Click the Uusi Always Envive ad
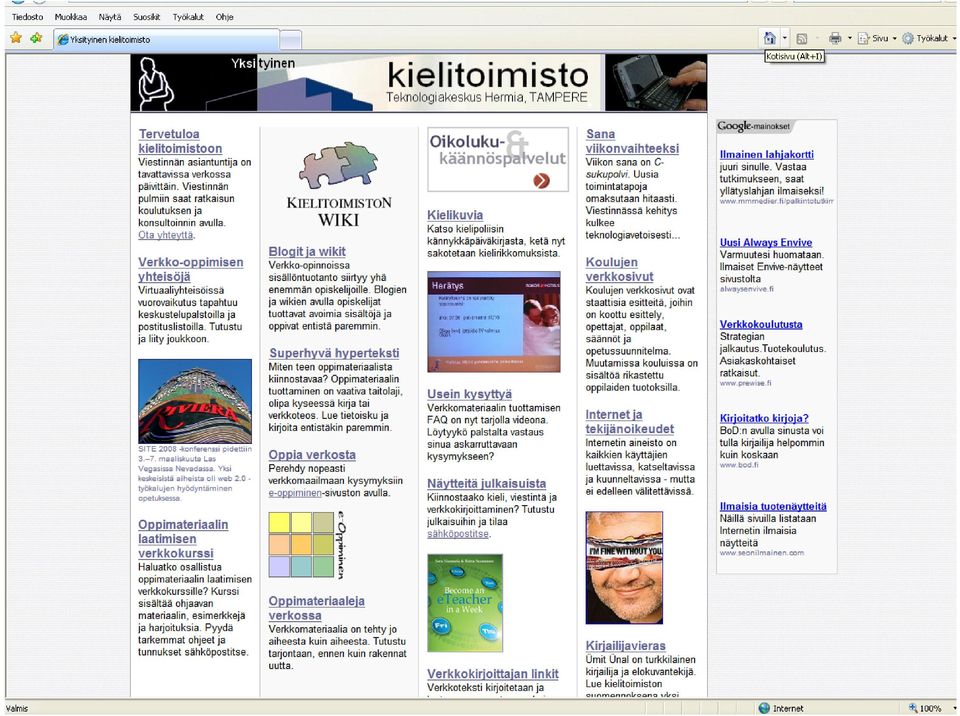960x716 pixels. tap(766, 242)
